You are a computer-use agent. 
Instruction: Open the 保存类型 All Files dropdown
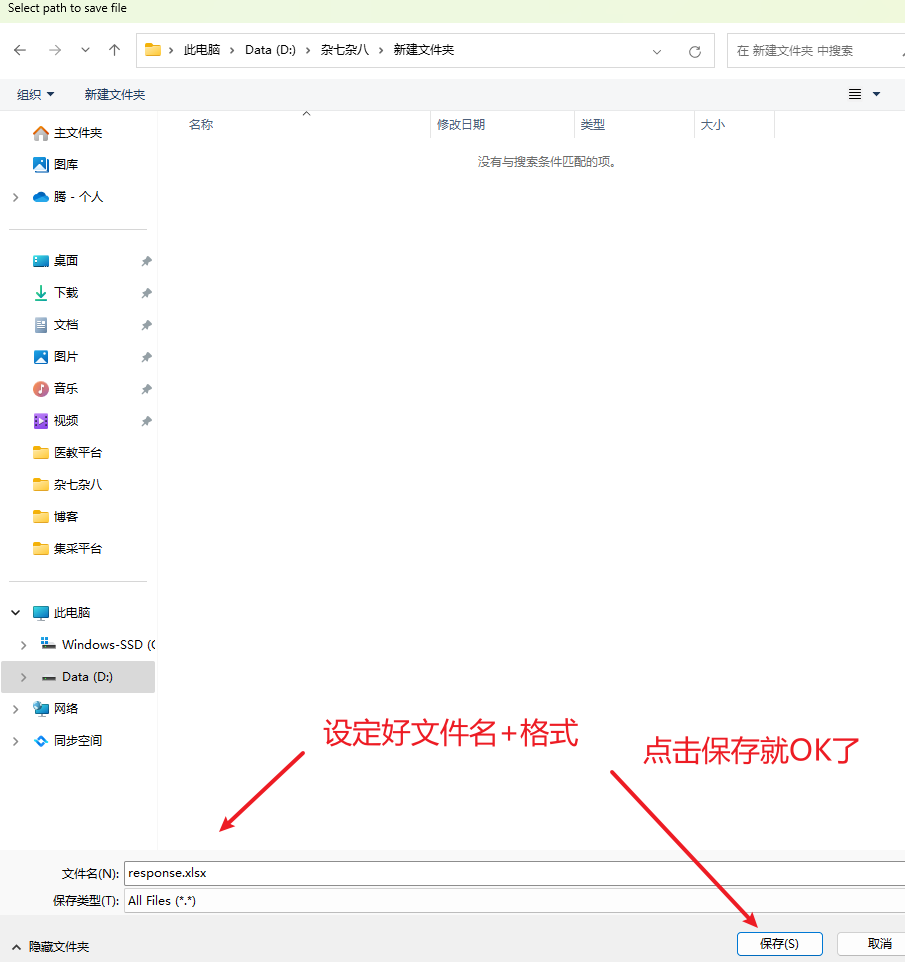(514, 901)
